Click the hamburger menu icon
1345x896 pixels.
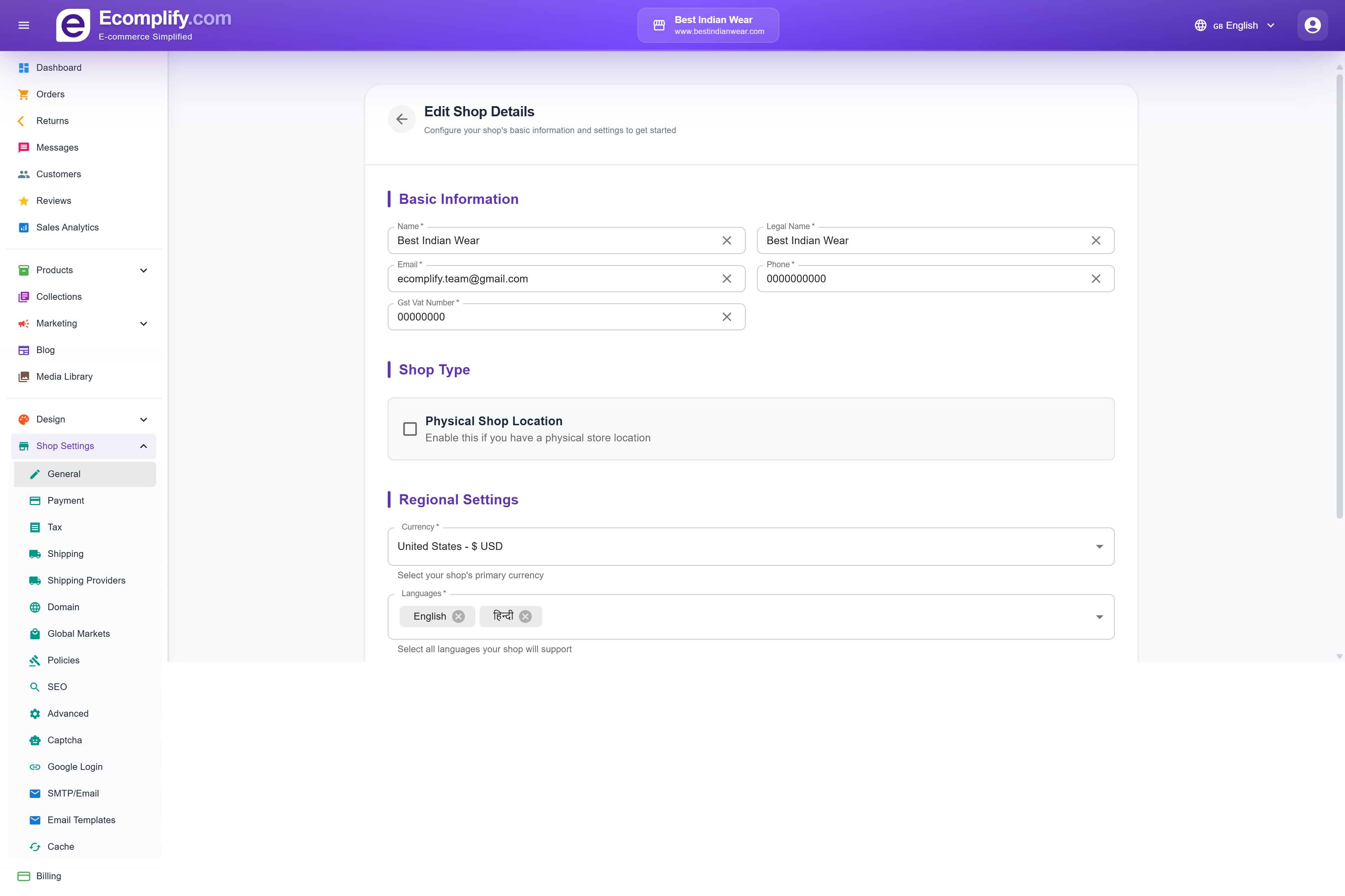23,25
